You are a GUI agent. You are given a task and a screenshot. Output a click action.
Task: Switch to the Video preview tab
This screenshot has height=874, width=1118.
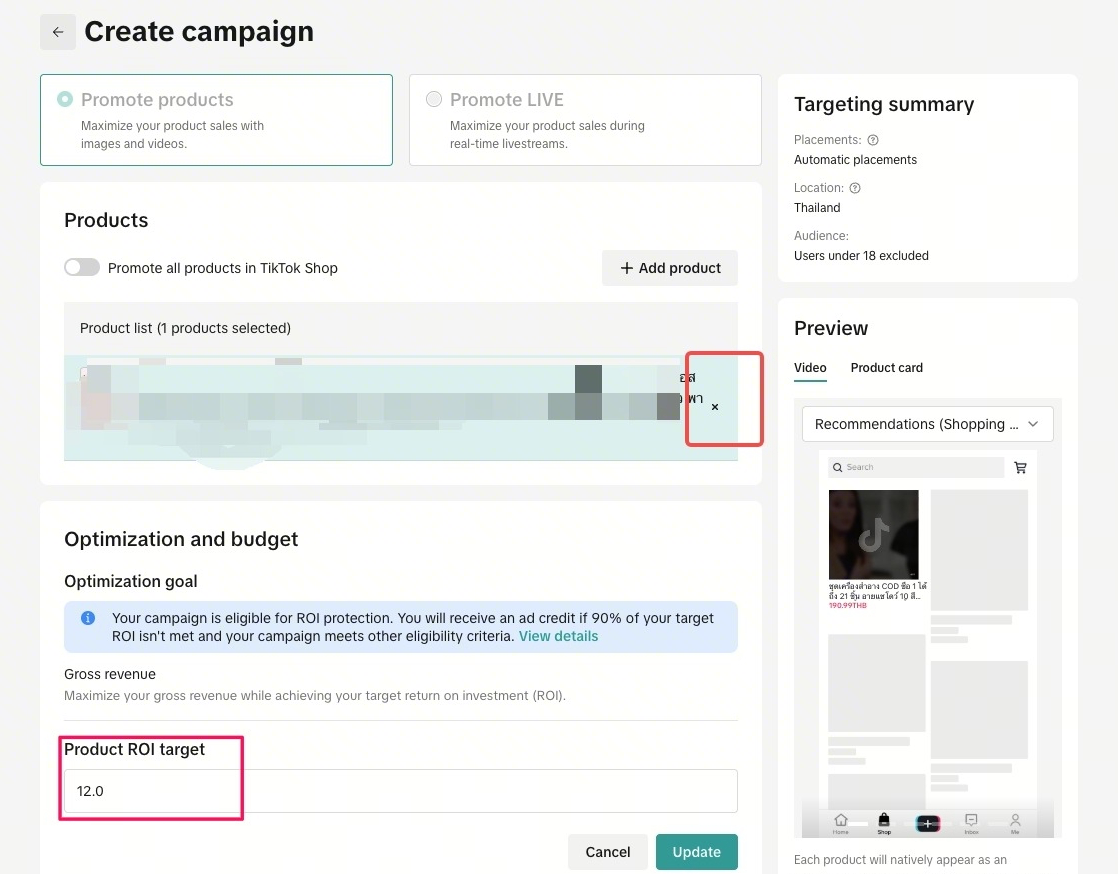coord(810,368)
